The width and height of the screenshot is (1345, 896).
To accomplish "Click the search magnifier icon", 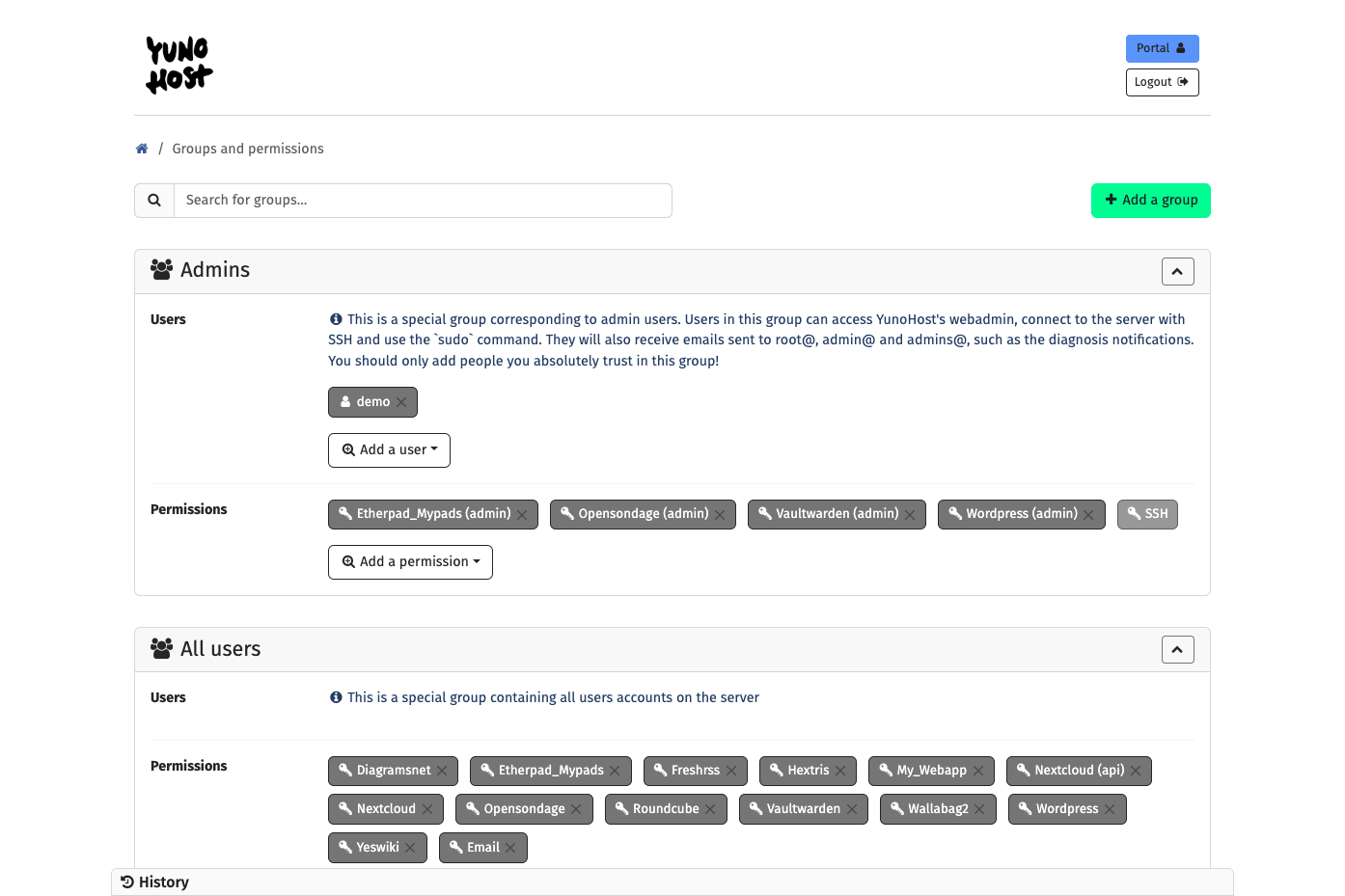I will click(x=154, y=201).
